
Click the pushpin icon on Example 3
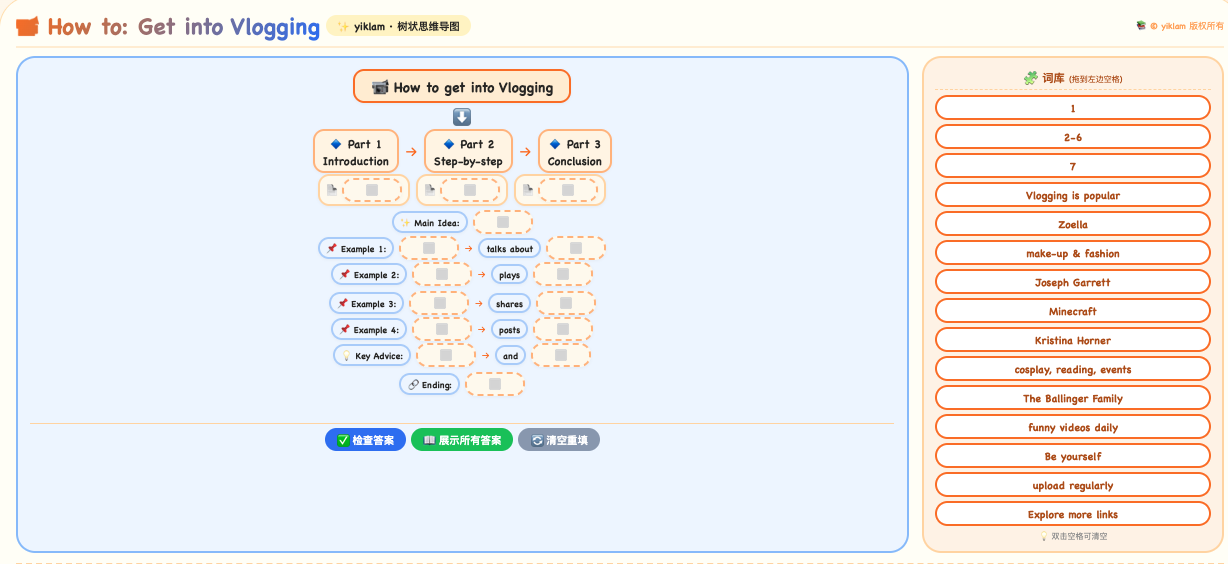tap(342, 304)
